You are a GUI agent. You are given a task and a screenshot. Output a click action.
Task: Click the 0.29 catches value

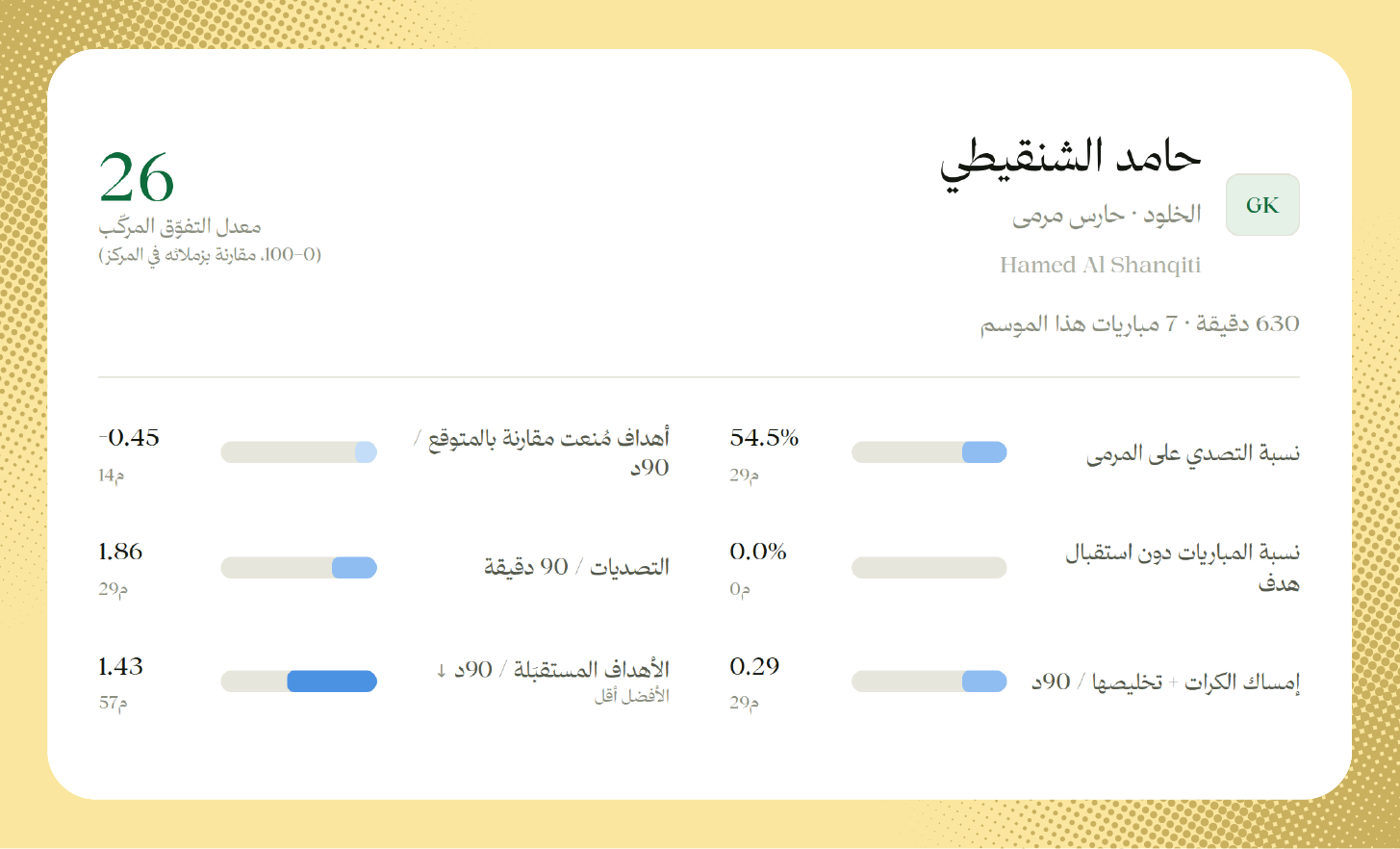coord(754,666)
